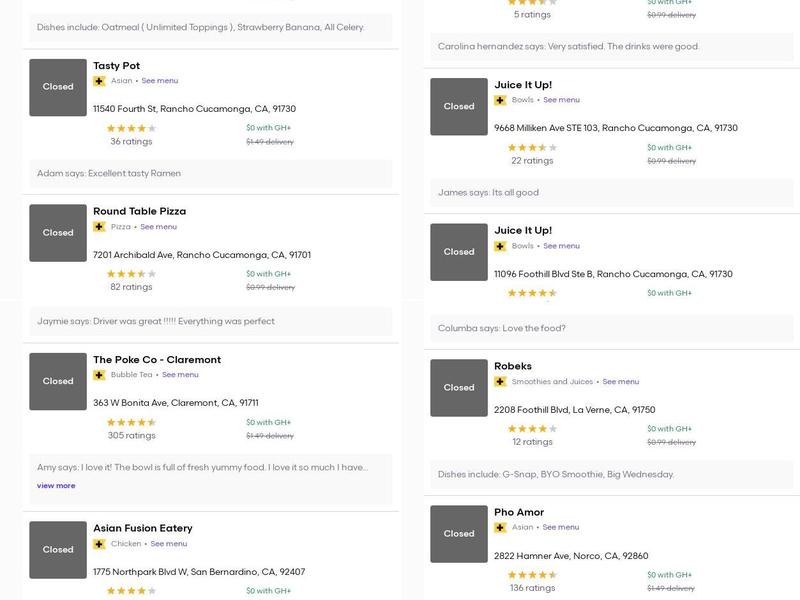Open See menu for Round Table Pizza
Image resolution: width=800 pixels, height=600 pixels.
(x=159, y=227)
